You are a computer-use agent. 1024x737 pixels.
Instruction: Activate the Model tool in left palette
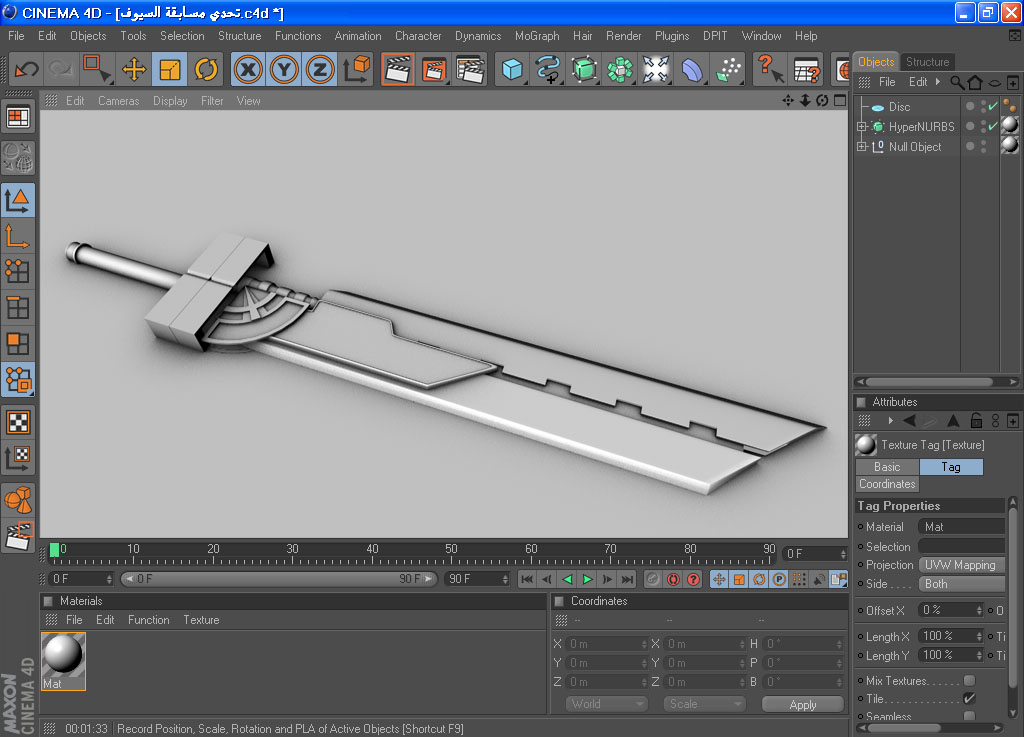18,200
